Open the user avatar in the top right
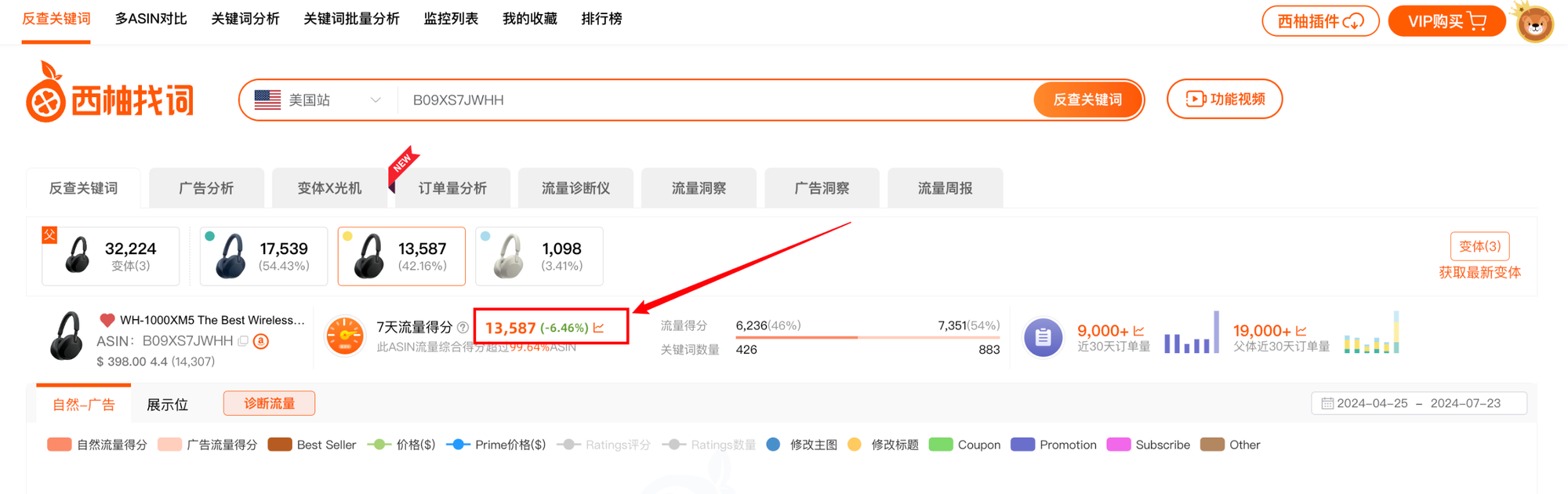The width and height of the screenshot is (1568, 494). pyautogui.click(x=1535, y=23)
